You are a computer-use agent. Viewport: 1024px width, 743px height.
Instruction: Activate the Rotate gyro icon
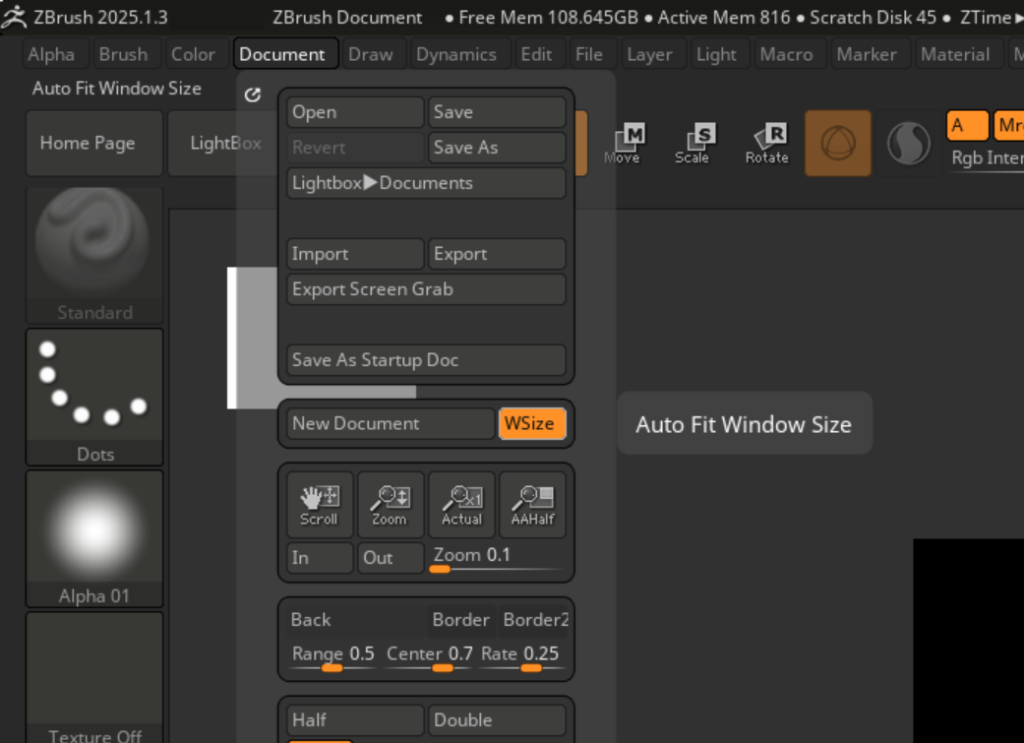[767, 140]
